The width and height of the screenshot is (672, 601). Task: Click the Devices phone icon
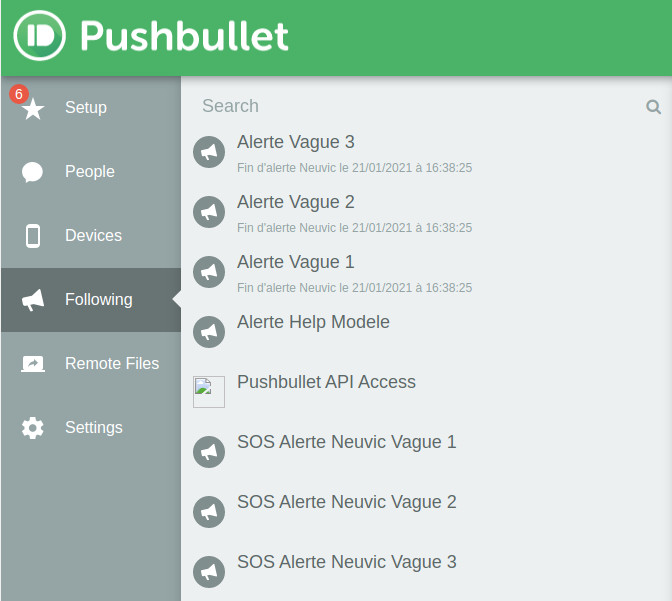click(33, 236)
